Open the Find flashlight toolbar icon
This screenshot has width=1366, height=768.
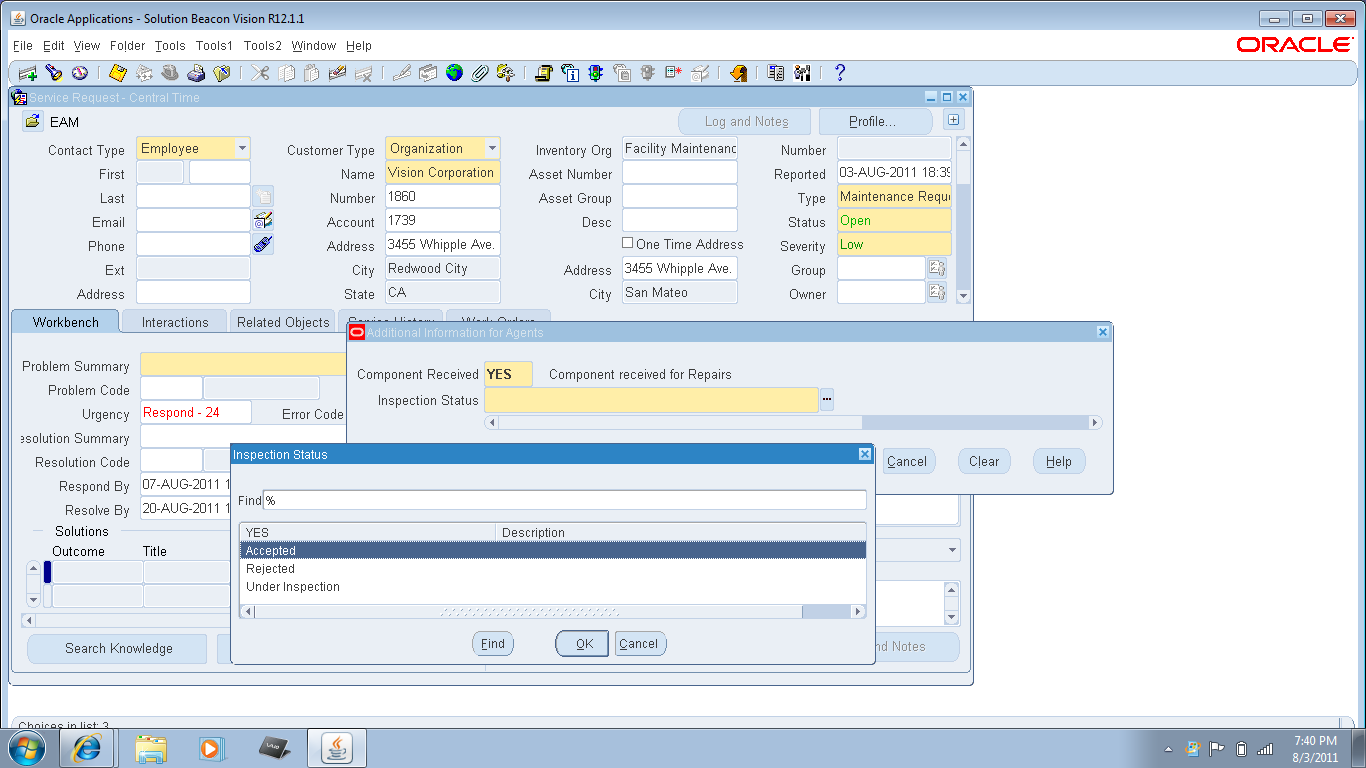[x=53, y=72]
